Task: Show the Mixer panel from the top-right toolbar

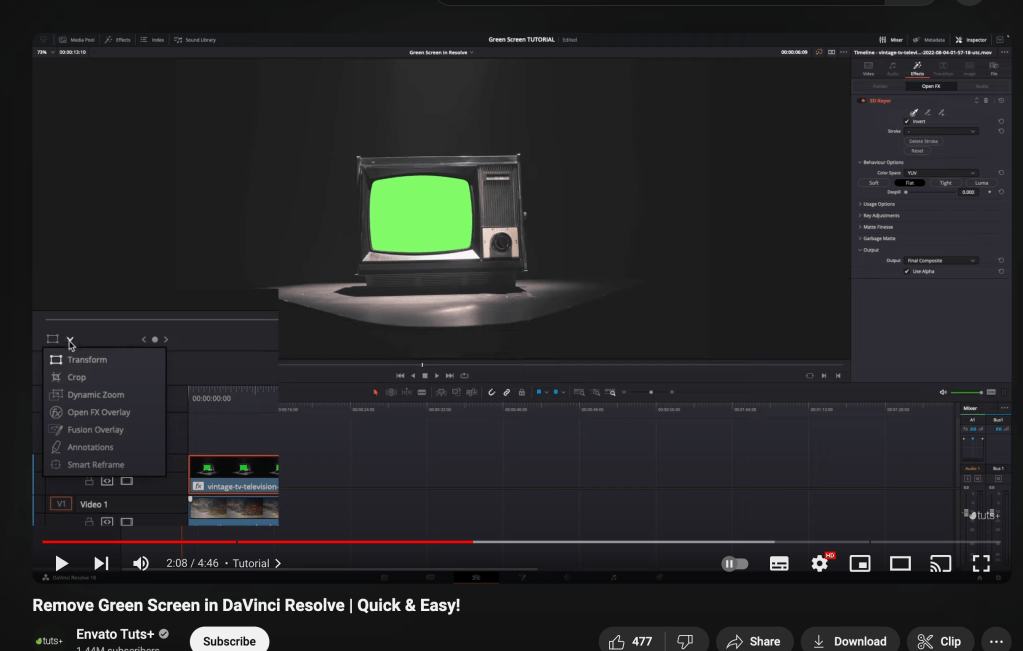Action: tap(891, 40)
